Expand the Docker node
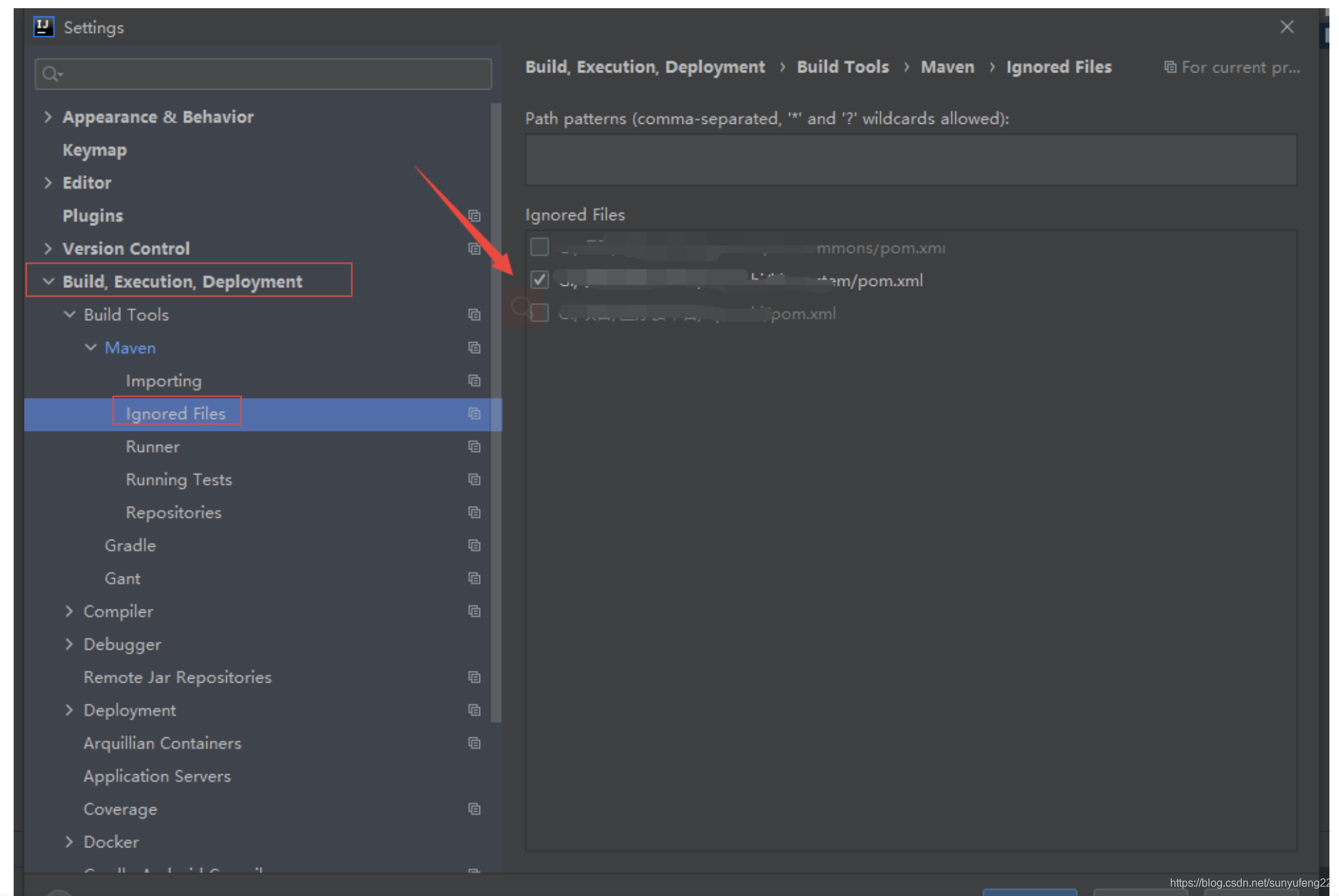Viewport: 1339px width, 896px height. (69, 842)
